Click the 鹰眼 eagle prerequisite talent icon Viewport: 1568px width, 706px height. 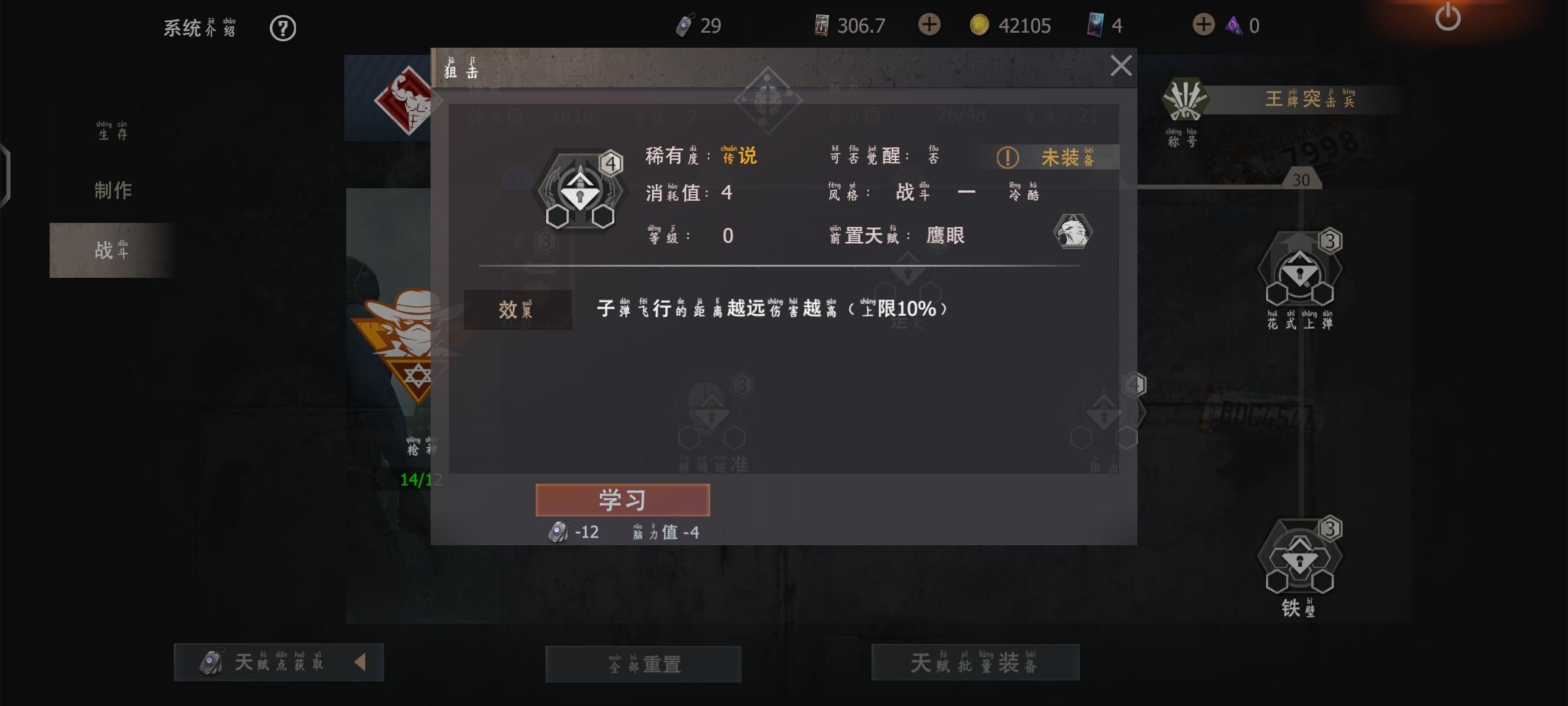click(1072, 231)
